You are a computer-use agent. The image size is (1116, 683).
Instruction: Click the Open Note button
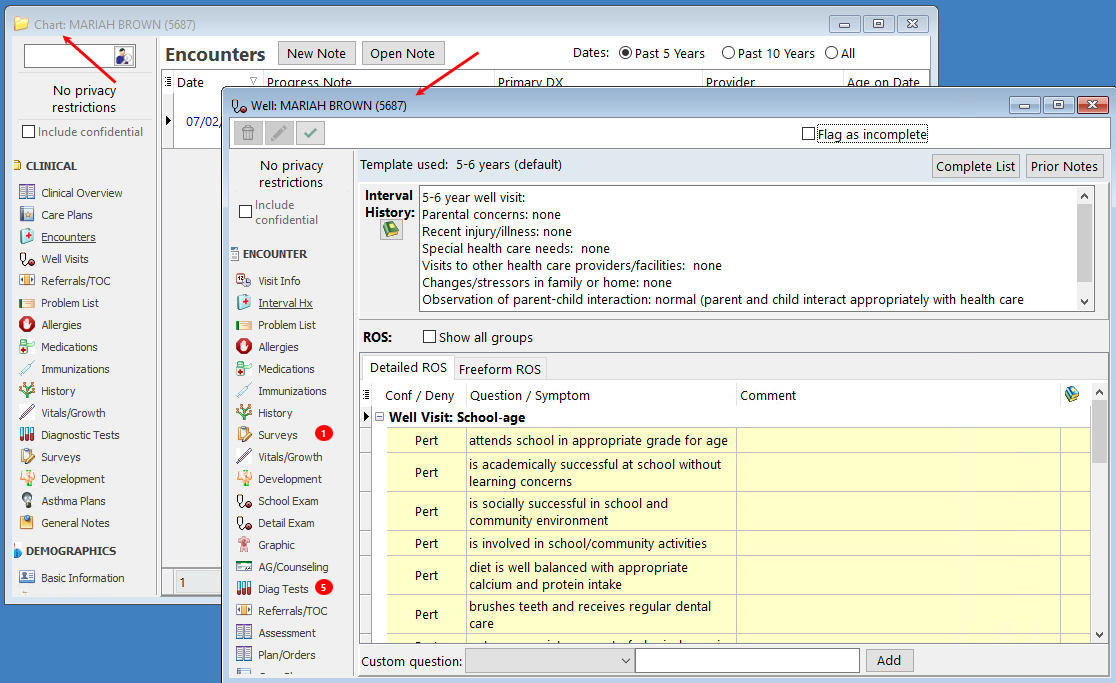(x=402, y=53)
